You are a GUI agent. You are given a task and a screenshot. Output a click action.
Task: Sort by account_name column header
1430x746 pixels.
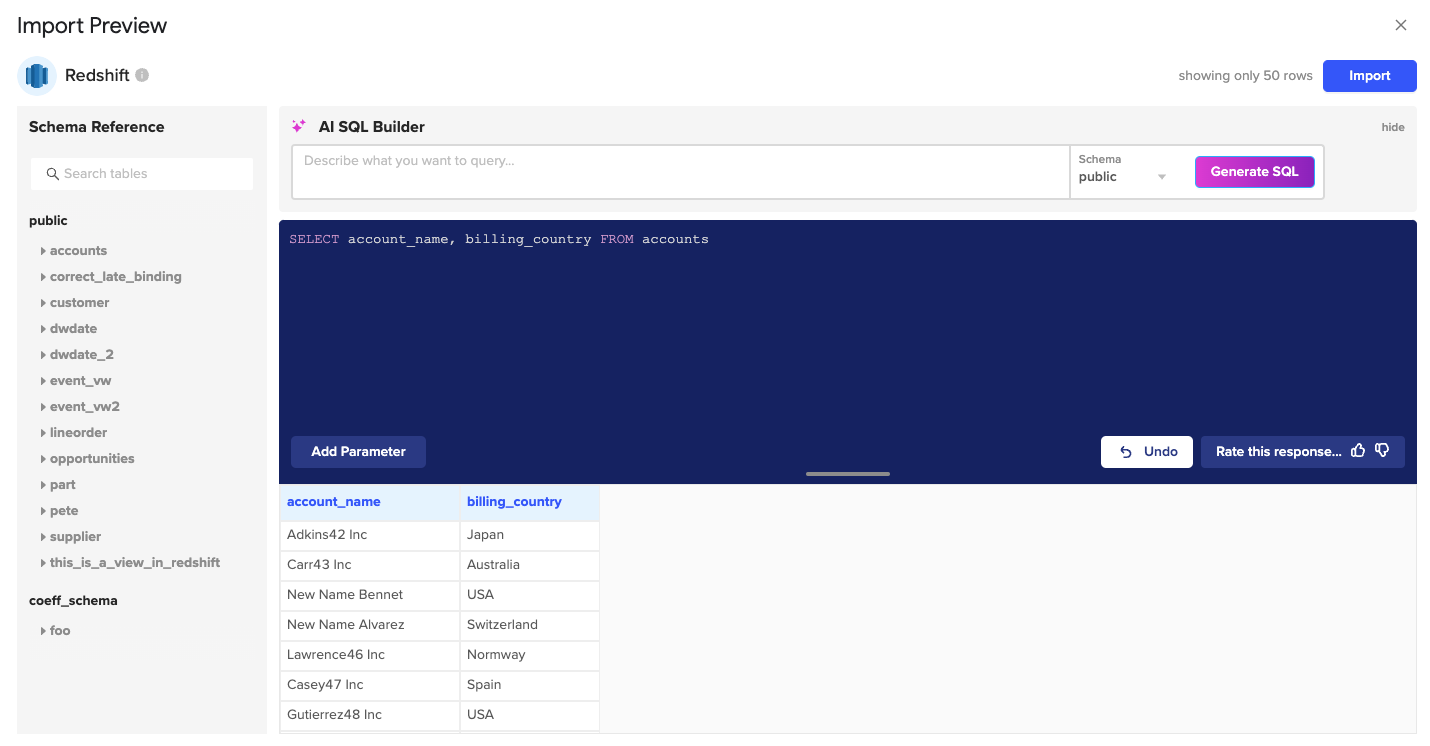tap(370, 502)
